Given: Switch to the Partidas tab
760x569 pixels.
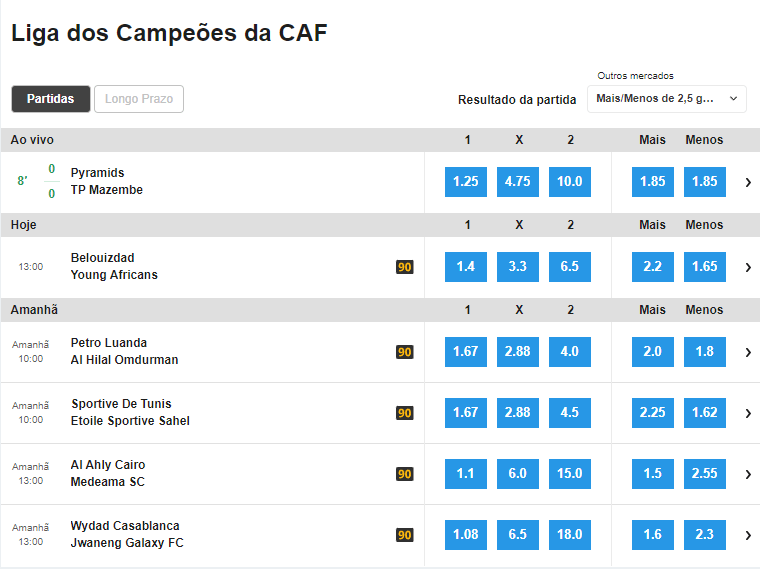Looking at the screenshot, I should click(x=51, y=99).
